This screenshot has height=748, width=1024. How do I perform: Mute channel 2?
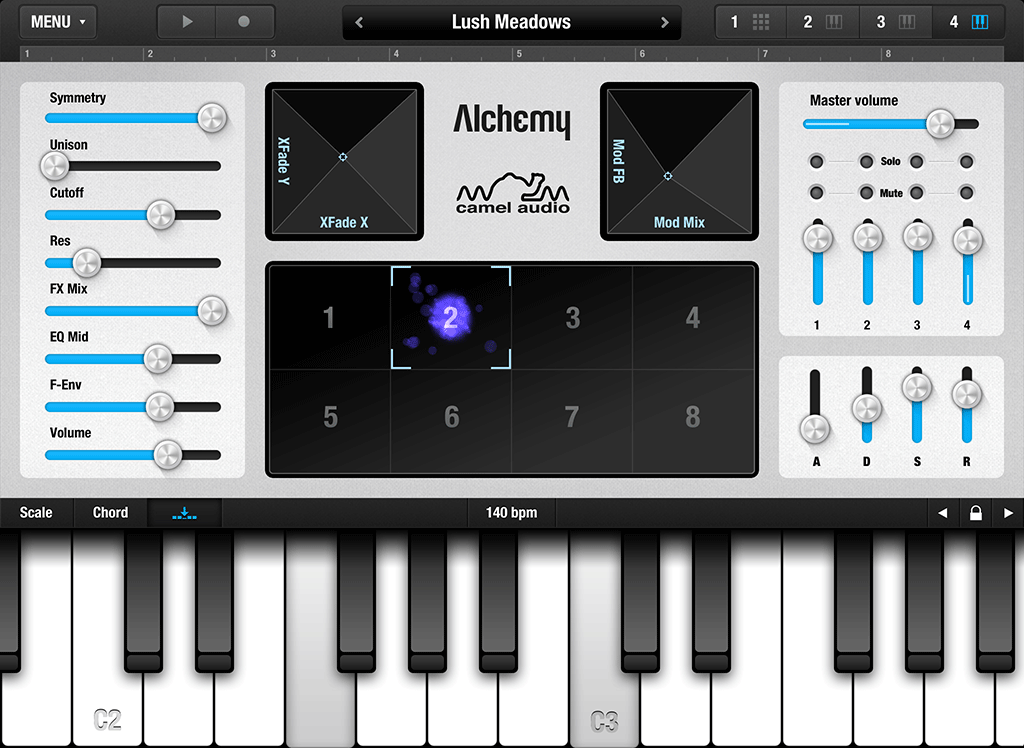(866, 193)
